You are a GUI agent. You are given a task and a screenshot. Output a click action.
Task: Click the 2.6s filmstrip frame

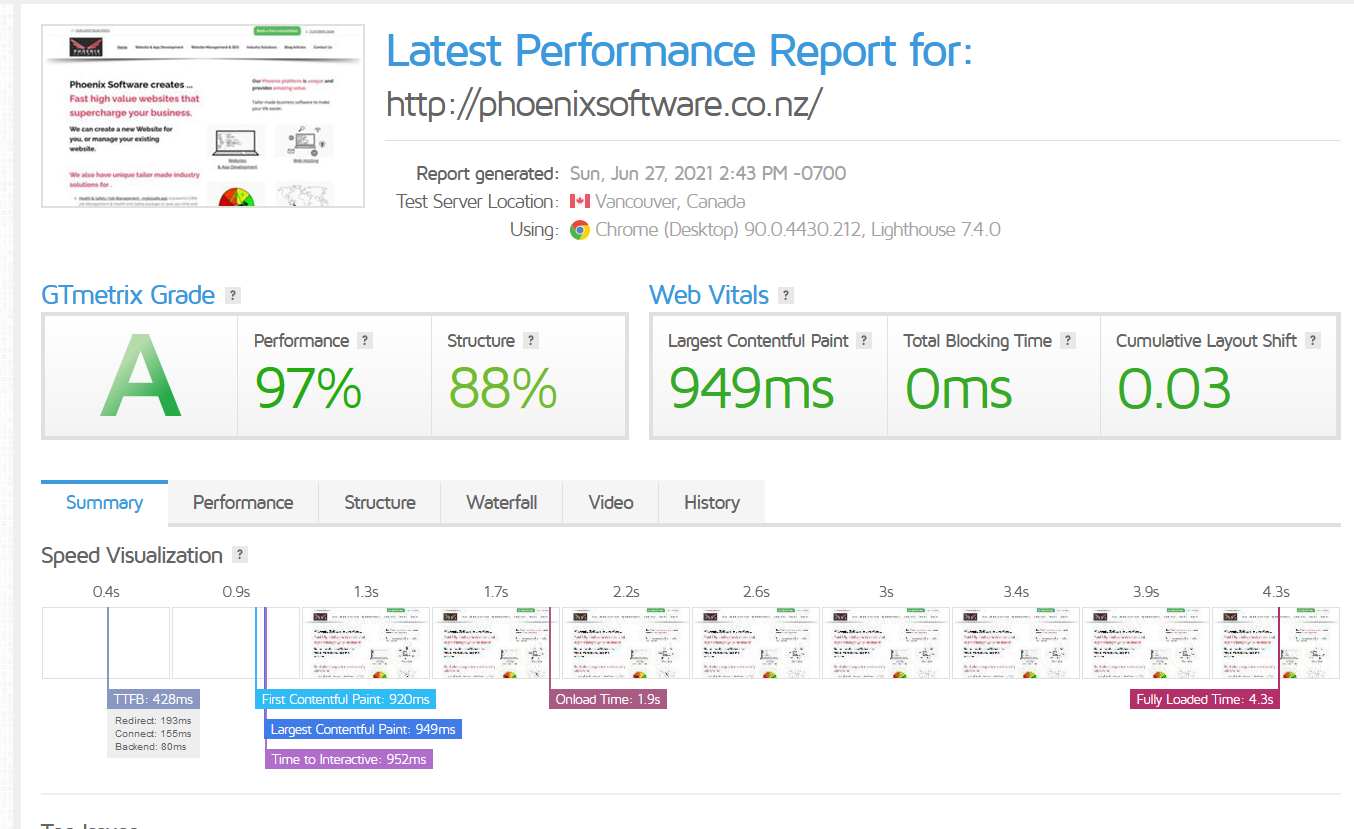click(756, 643)
